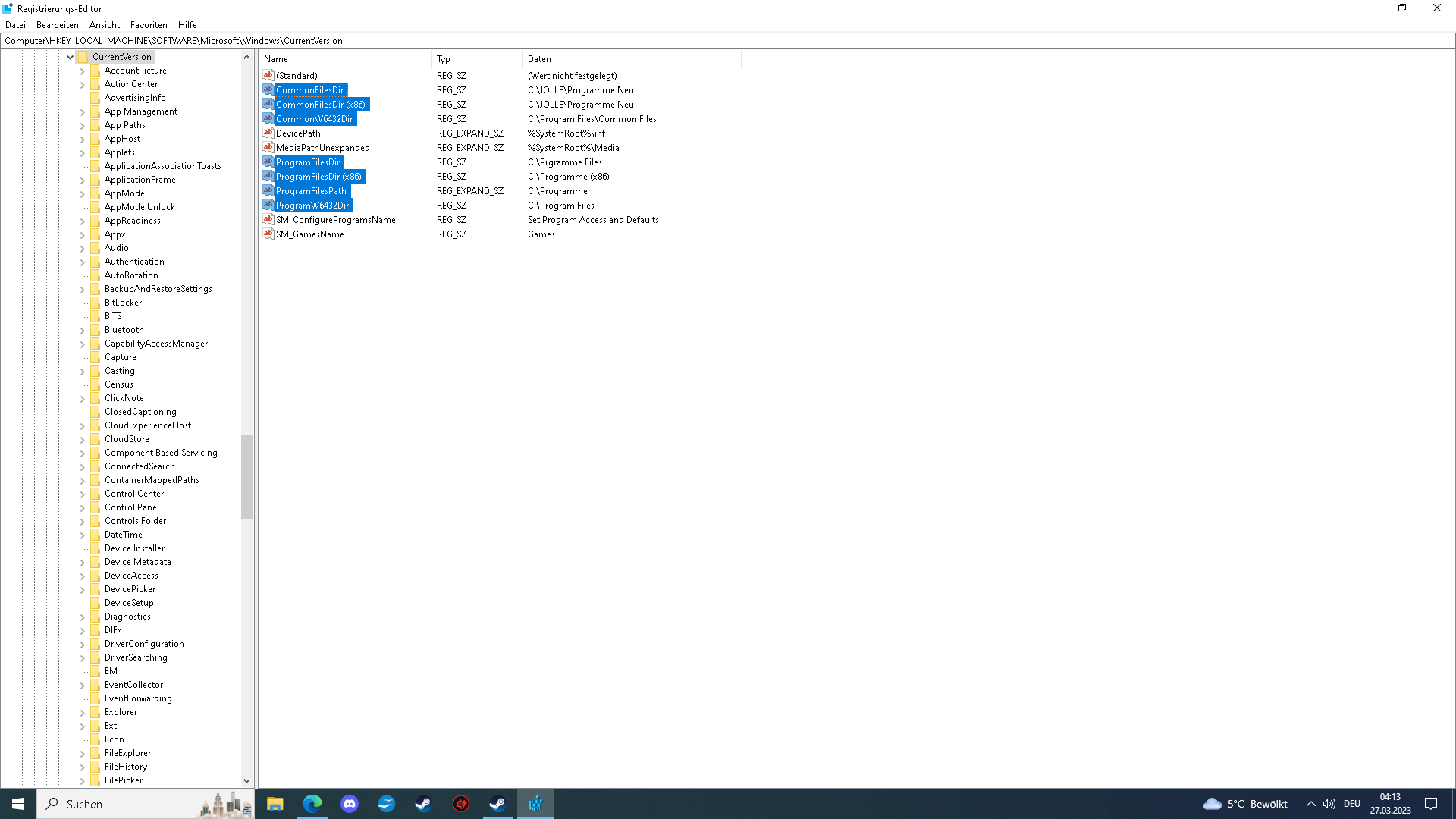1456x819 pixels.
Task: Select the SM_ConfigureProgramsName value
Action: coord(335,220)
